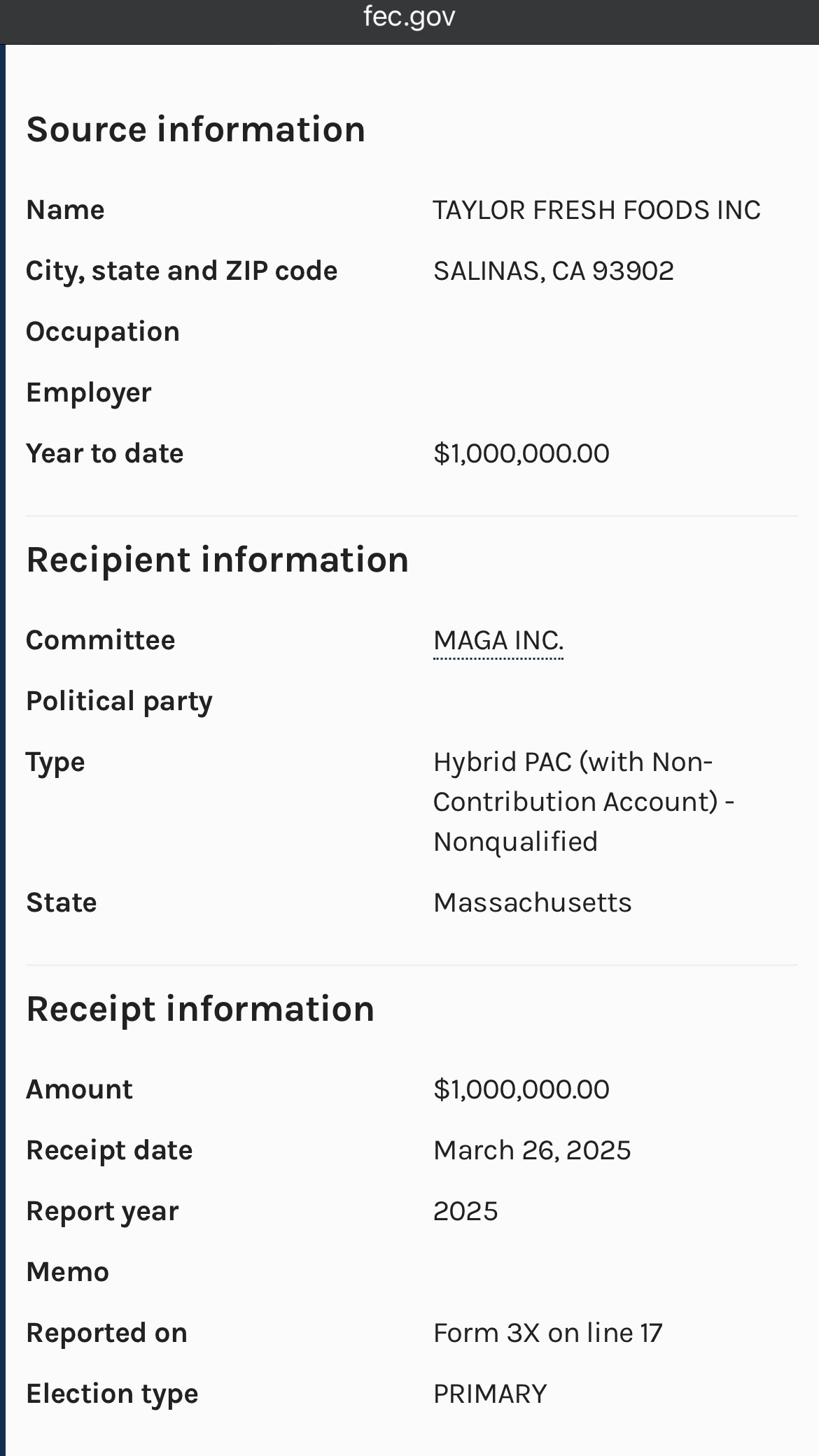819x1456 pixels.
Task: Select the Receipt information heading
Action: click(x=200, y=1009)
